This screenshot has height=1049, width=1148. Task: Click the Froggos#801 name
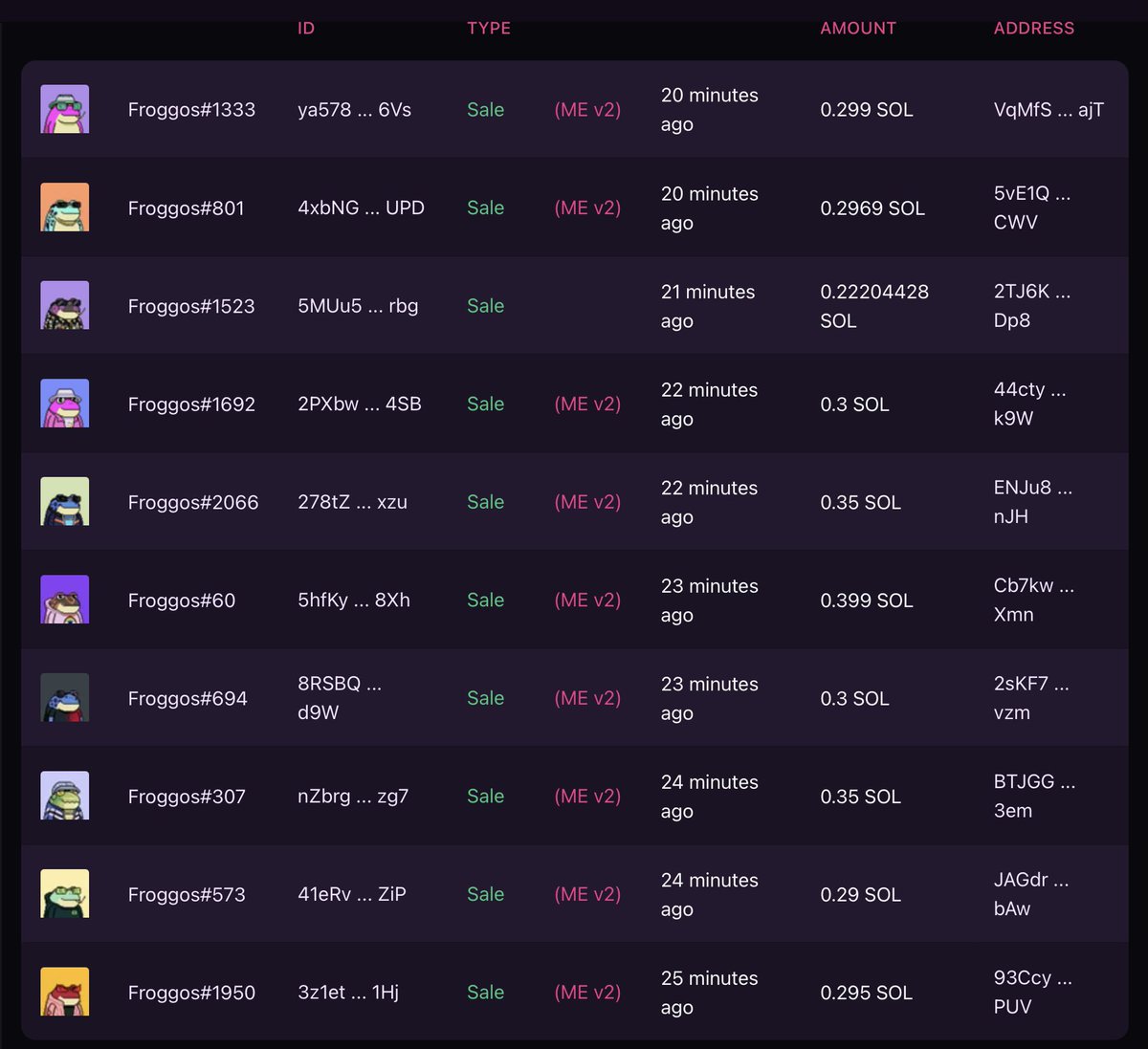pos(186,208)
